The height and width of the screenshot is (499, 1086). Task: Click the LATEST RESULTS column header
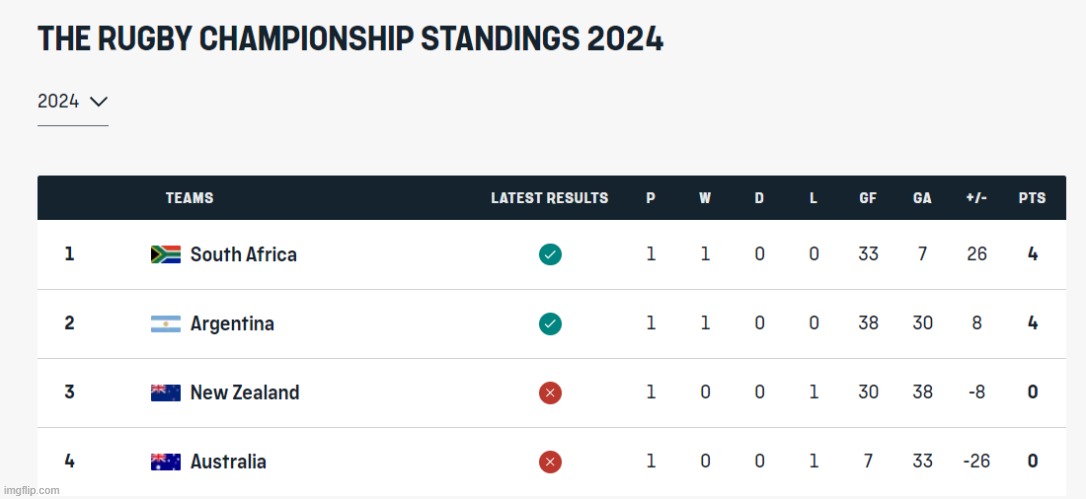click(x=549, y=198)
